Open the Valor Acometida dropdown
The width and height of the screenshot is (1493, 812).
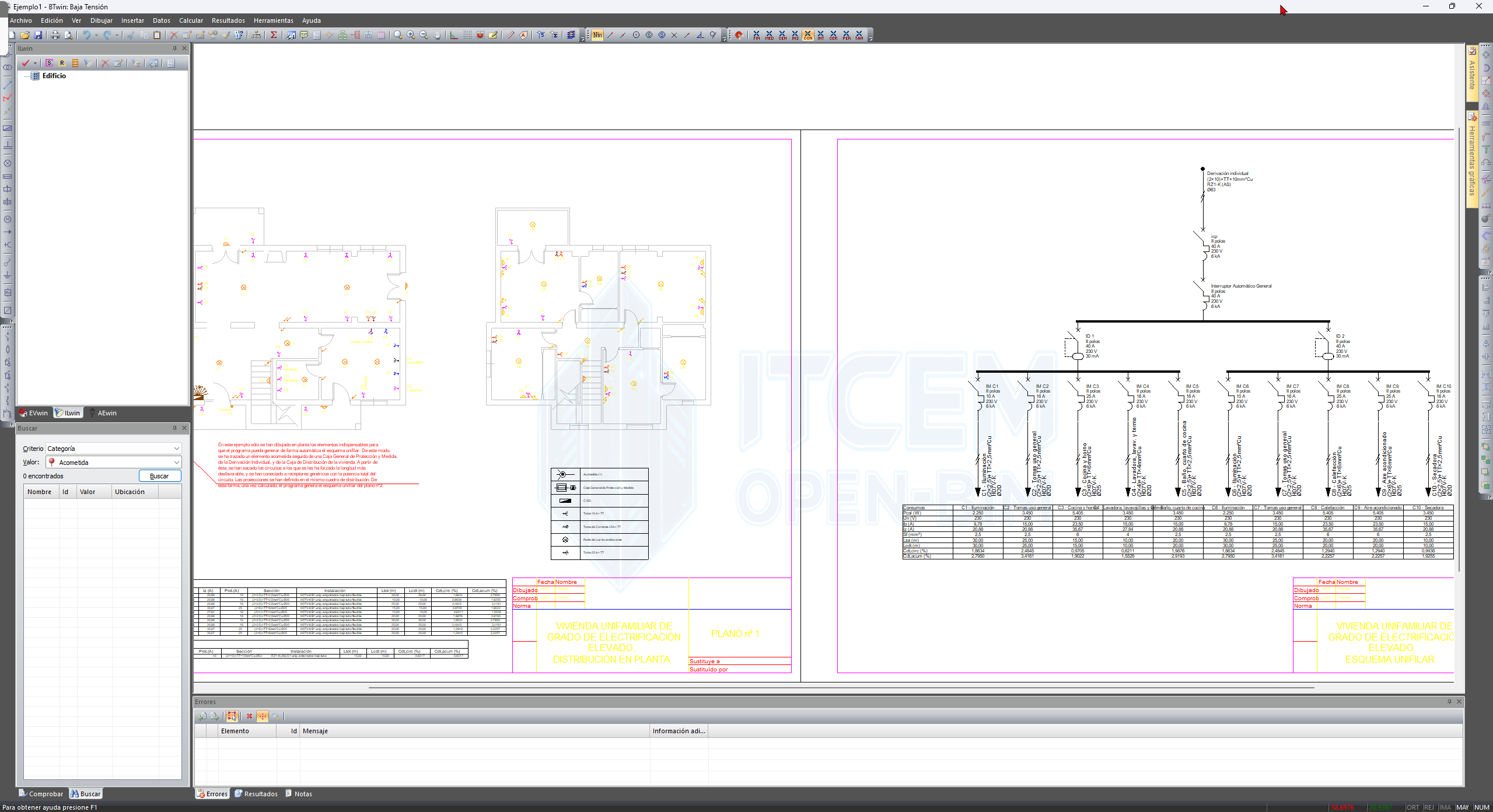click(x=176, y=463)
